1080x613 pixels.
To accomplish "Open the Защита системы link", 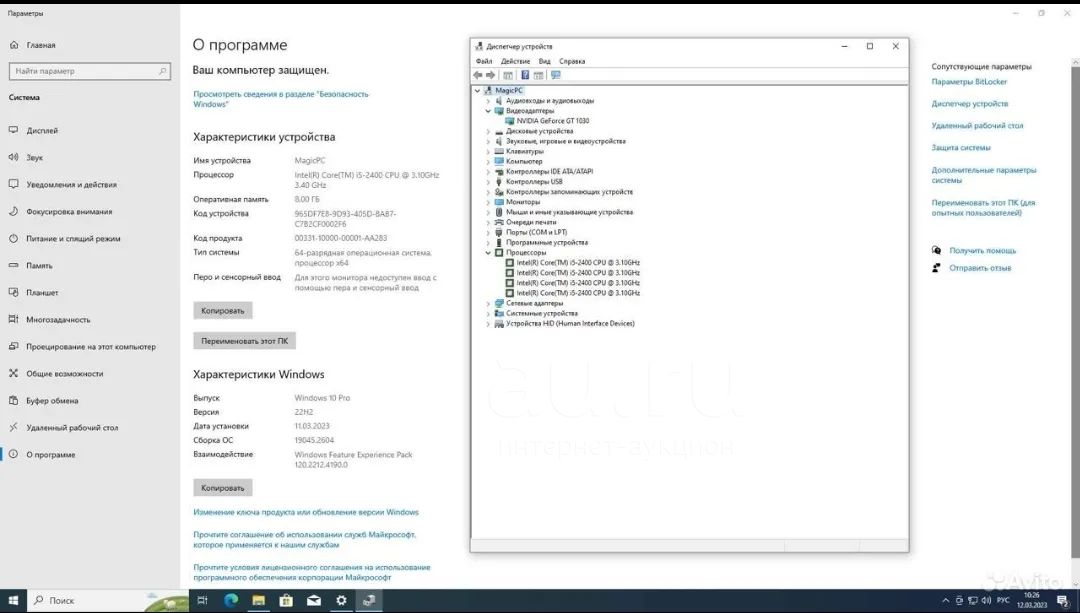I will pyautogui.click(x=961, y=147).
